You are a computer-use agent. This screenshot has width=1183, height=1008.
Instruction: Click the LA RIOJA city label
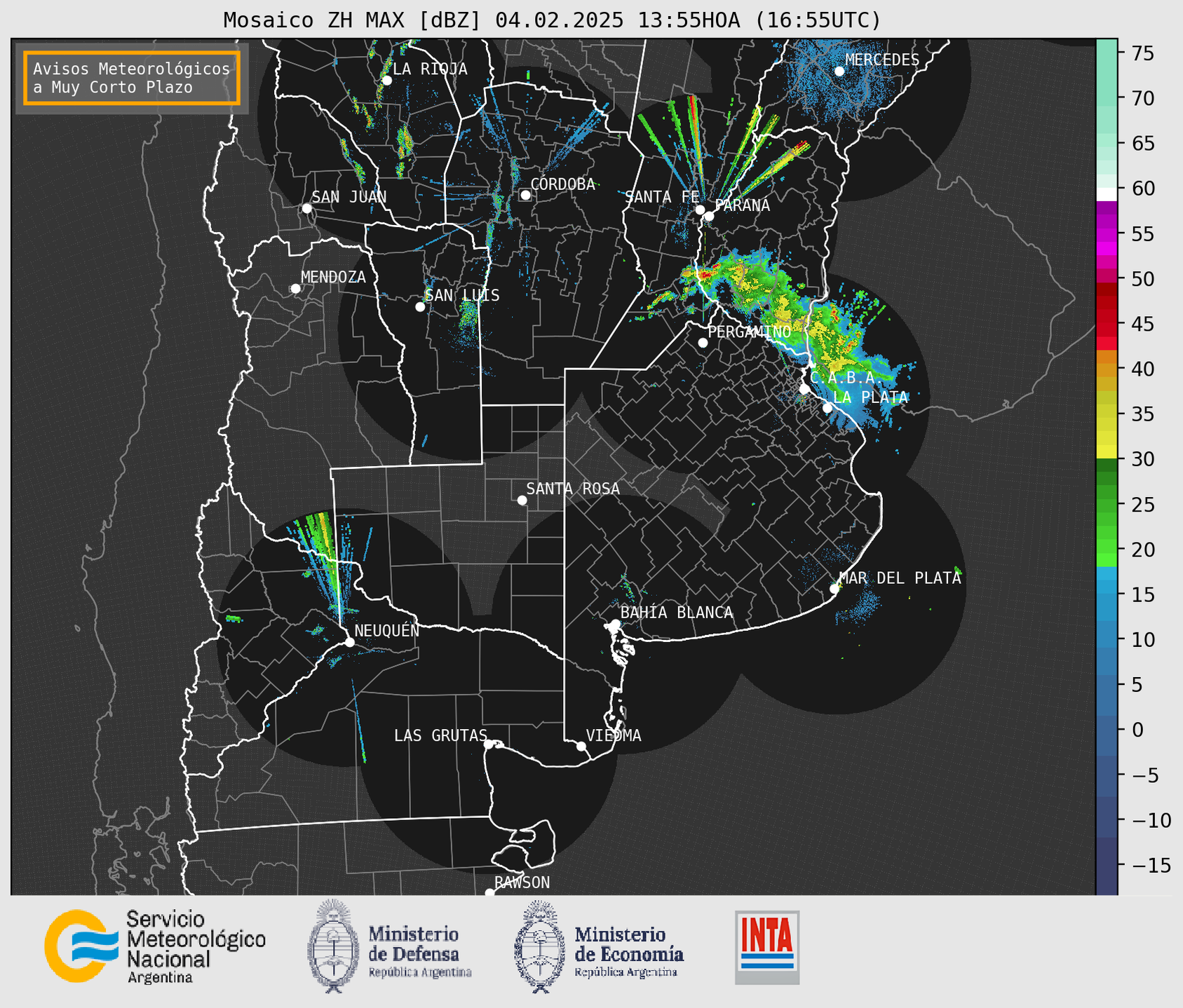(x=430, y=69)
